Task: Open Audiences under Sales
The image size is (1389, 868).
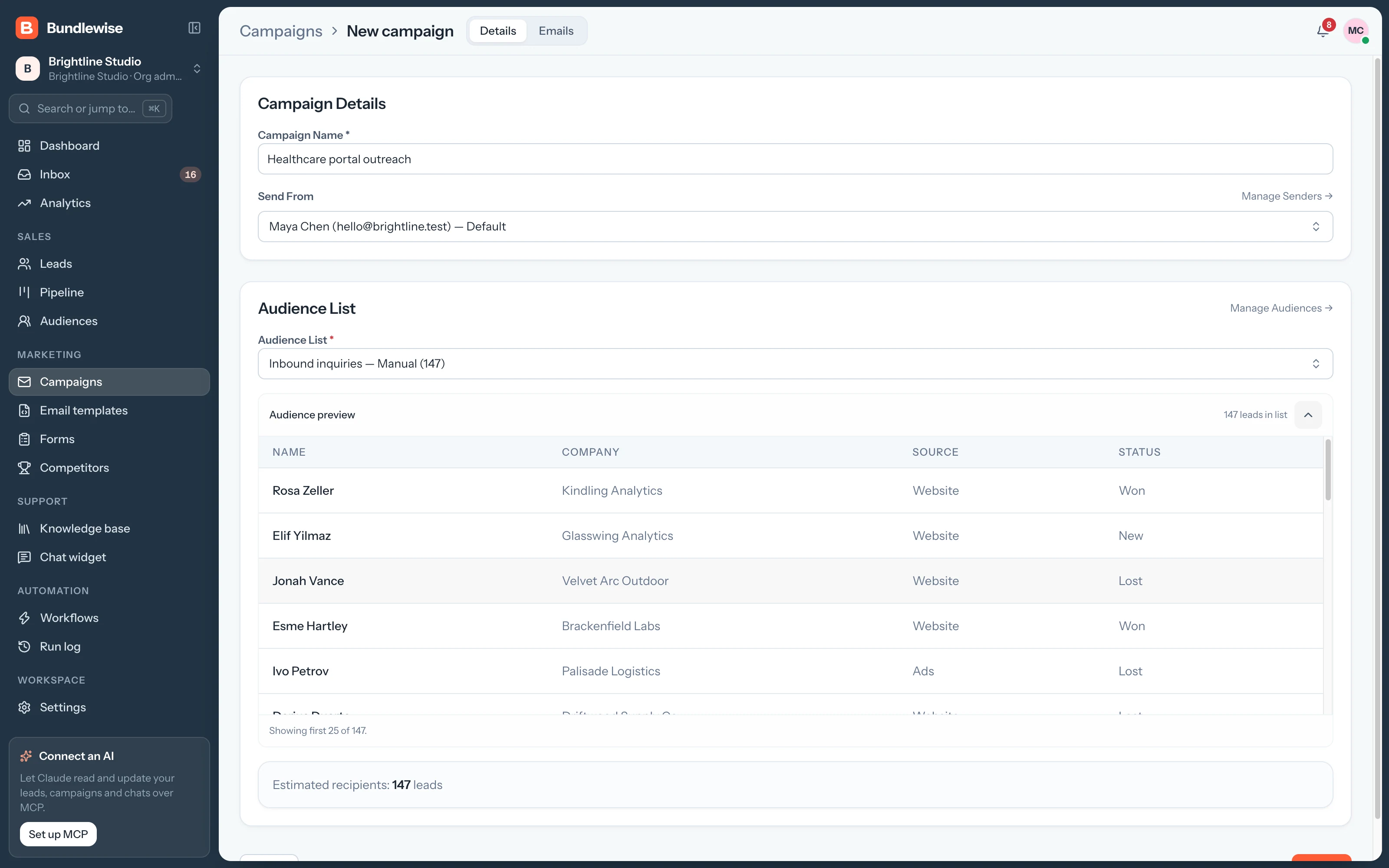Action: [109, 322]
